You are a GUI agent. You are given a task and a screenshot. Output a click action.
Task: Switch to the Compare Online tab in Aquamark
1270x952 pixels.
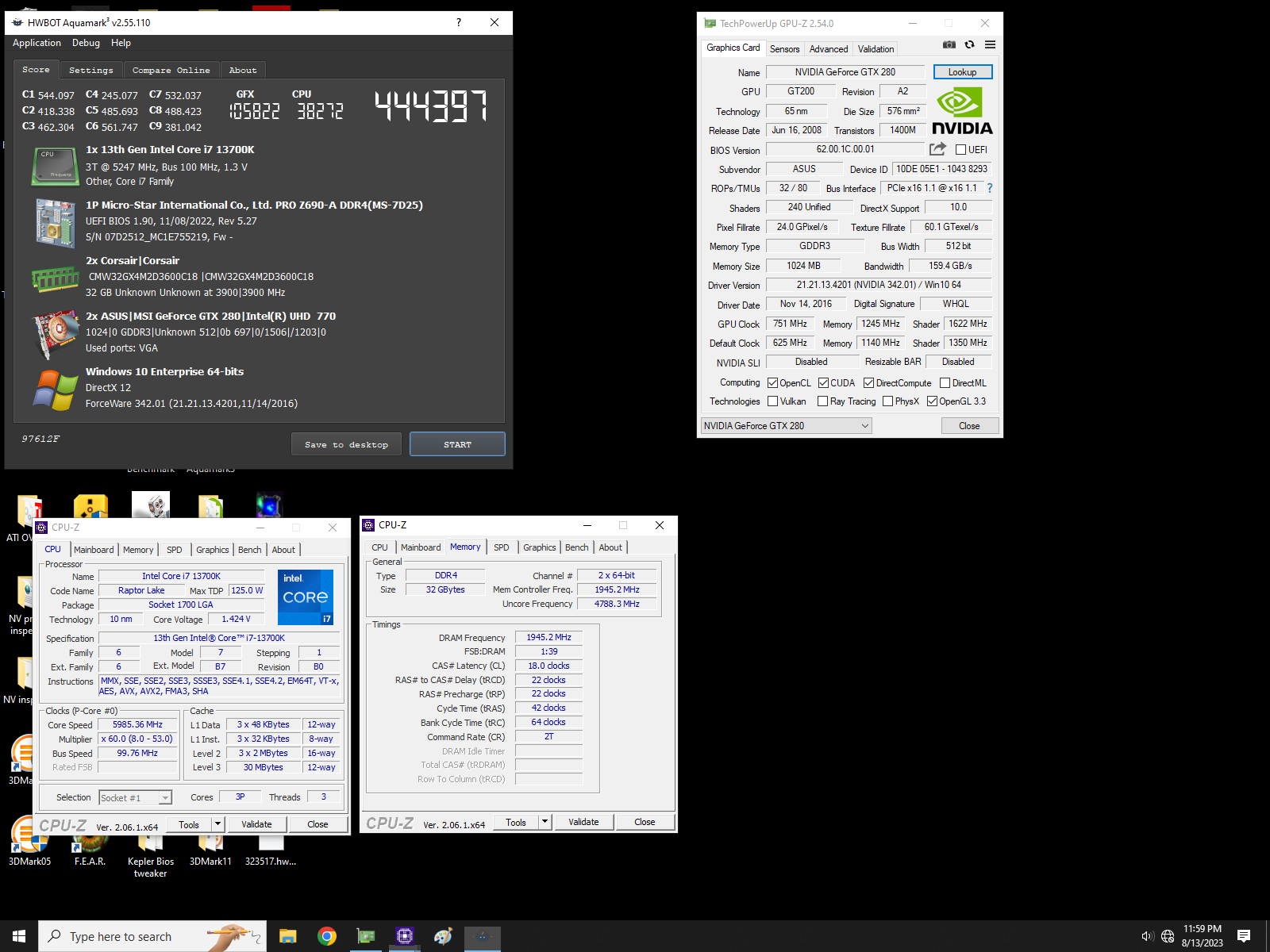pos(171,71)
